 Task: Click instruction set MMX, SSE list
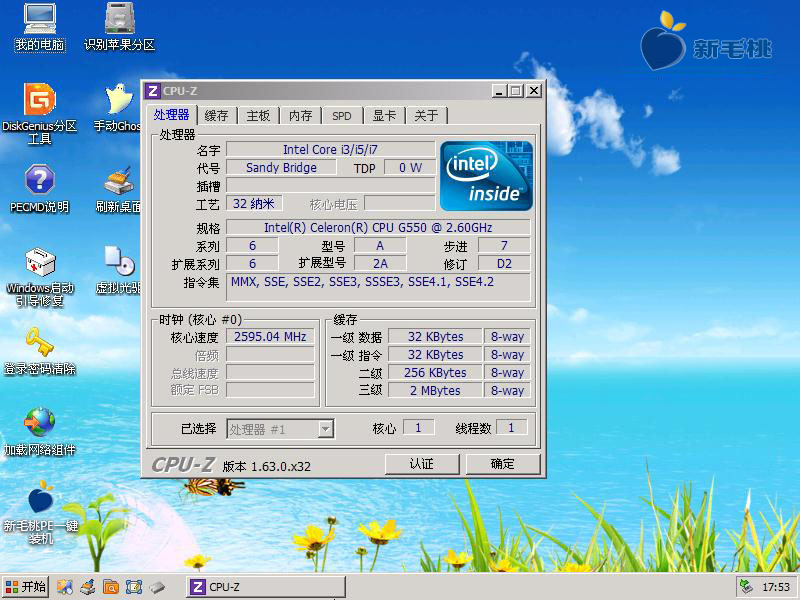378,287
